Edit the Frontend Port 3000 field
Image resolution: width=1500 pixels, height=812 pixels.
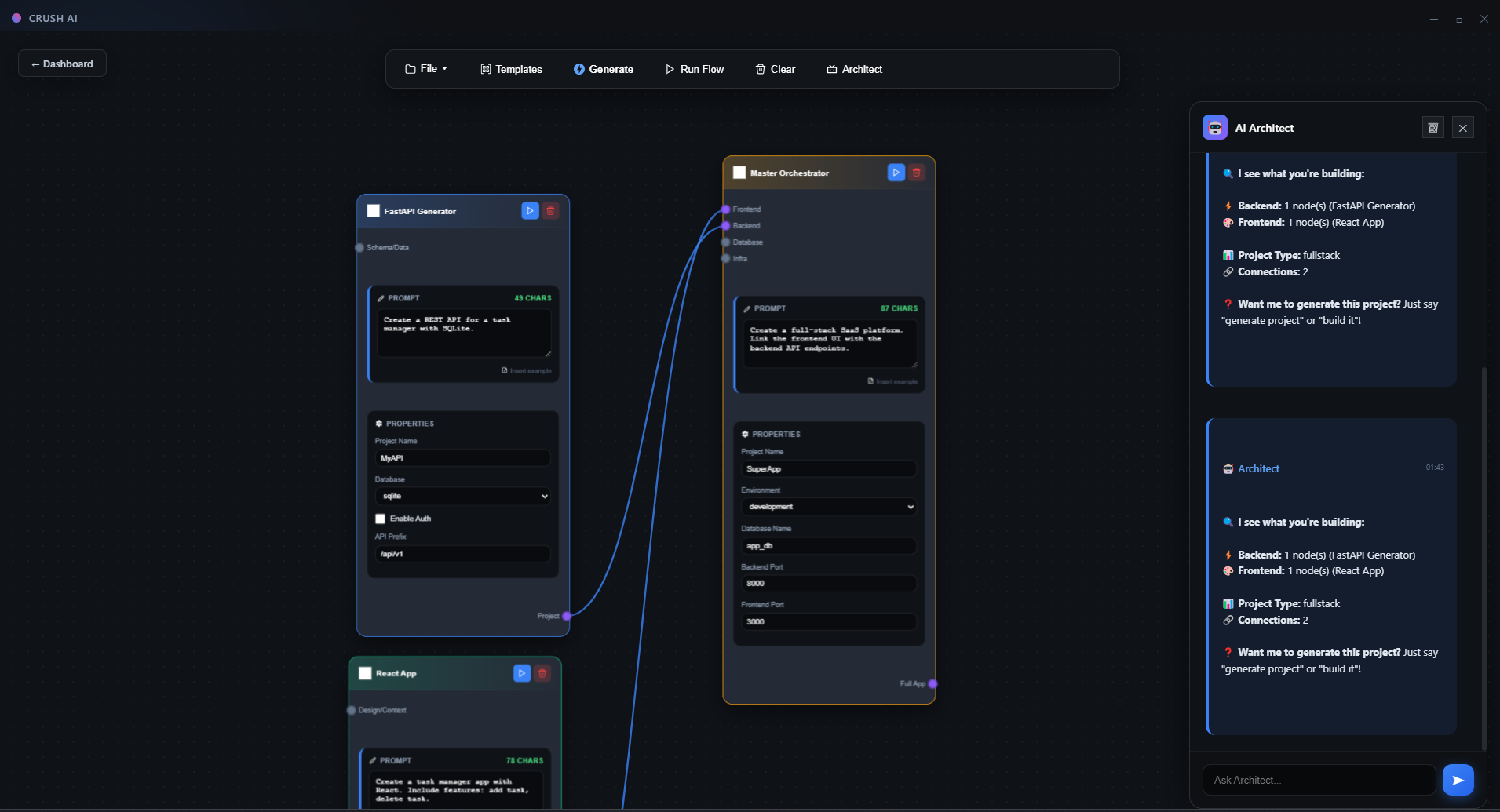[829, 621]
